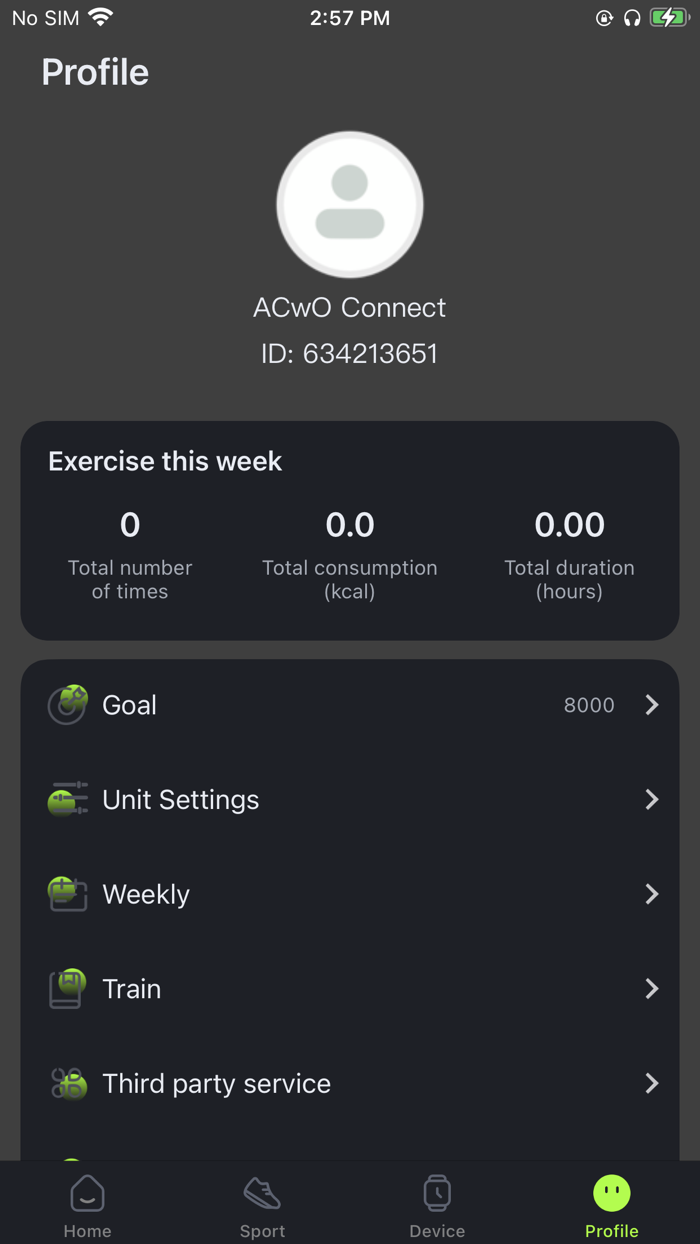Expand the Goal row chevron

pos(651,704)
